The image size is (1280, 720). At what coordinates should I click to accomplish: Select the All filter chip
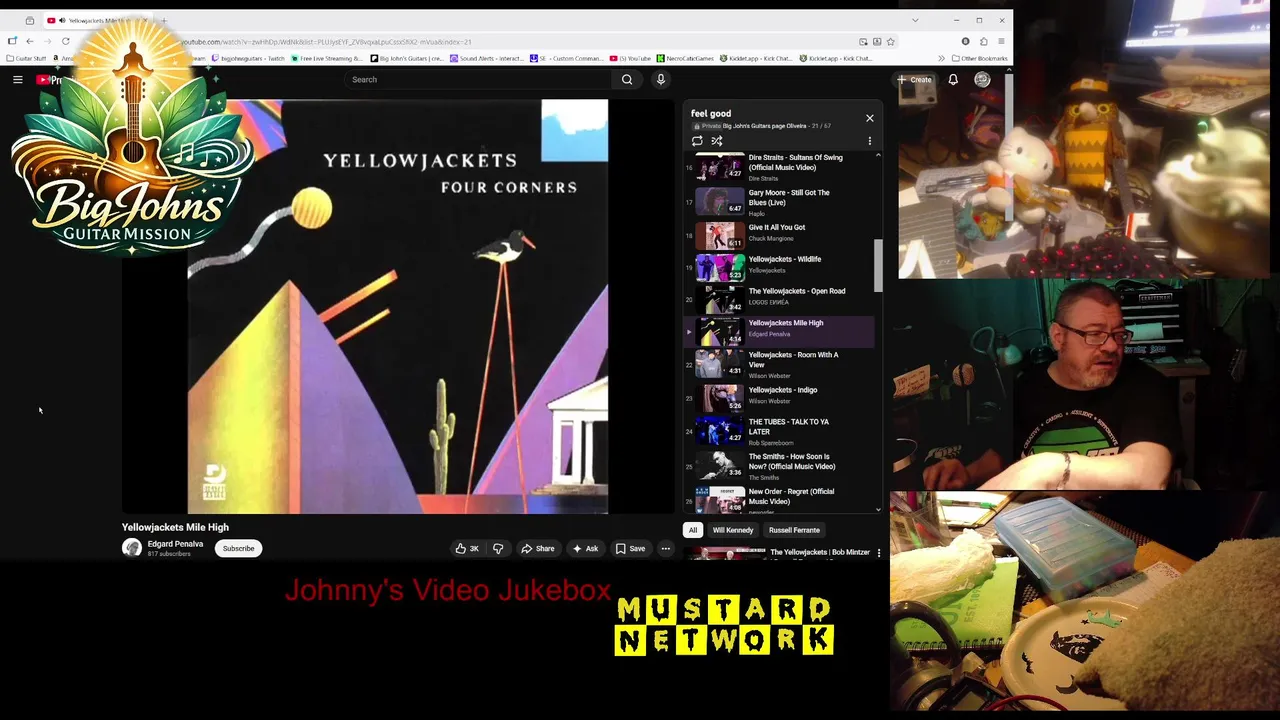[693, 530]
